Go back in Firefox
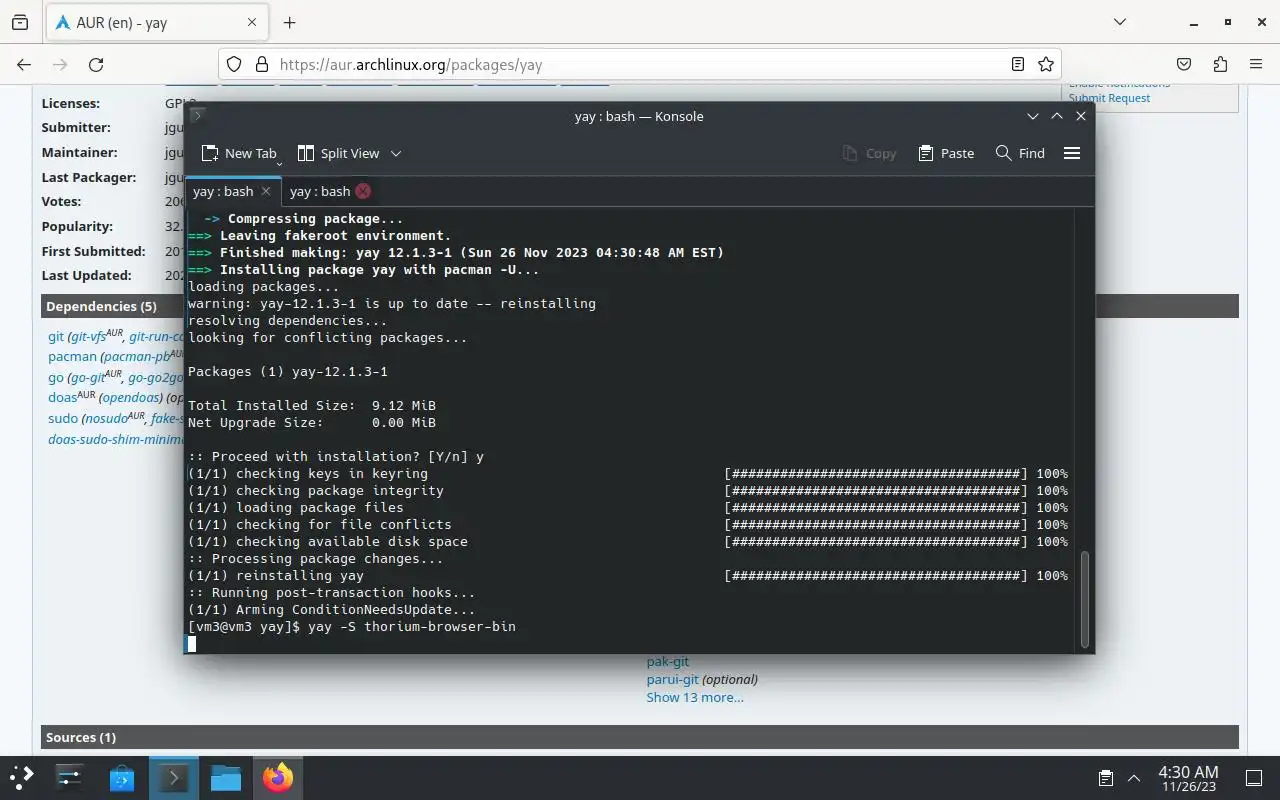 pos(24,64)
